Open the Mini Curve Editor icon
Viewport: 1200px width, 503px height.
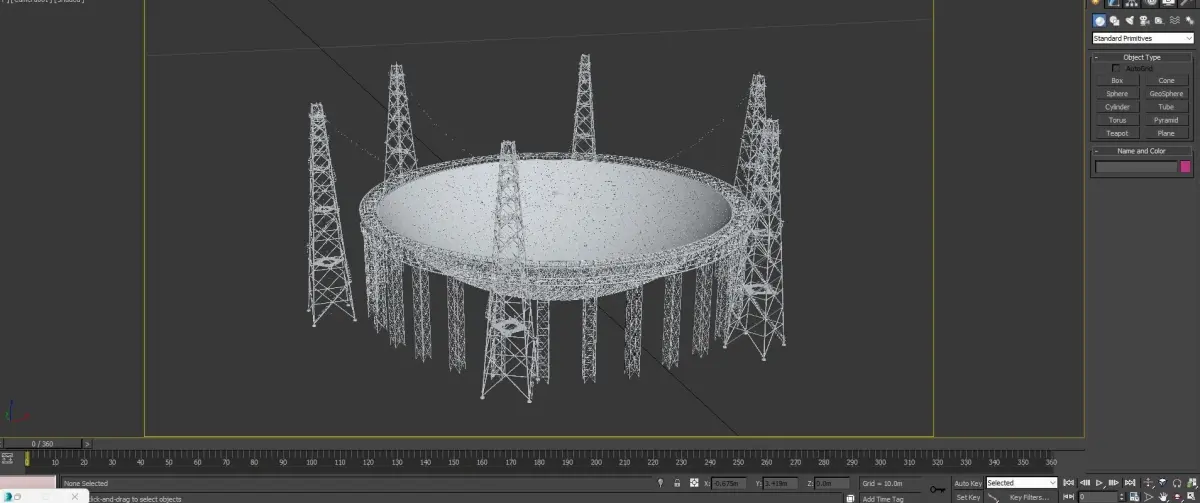(x=7, y=459)
